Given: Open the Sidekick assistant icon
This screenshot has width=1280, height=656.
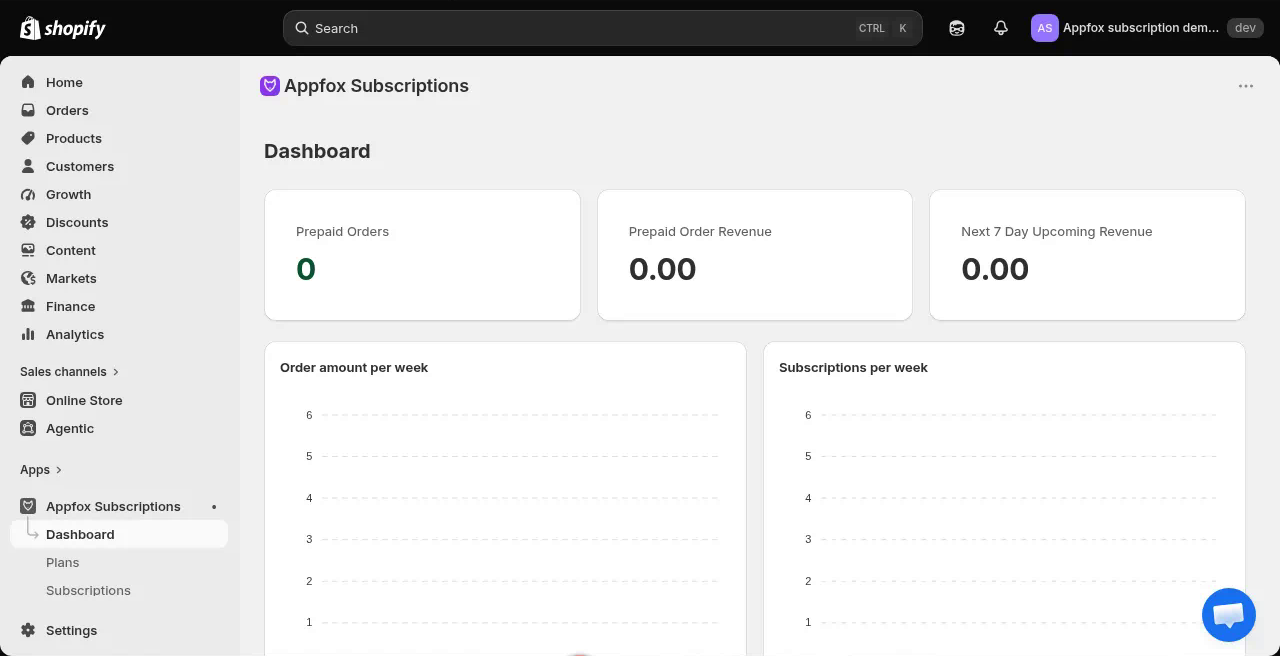Looking at the screenshot, I should pos(957,28).
